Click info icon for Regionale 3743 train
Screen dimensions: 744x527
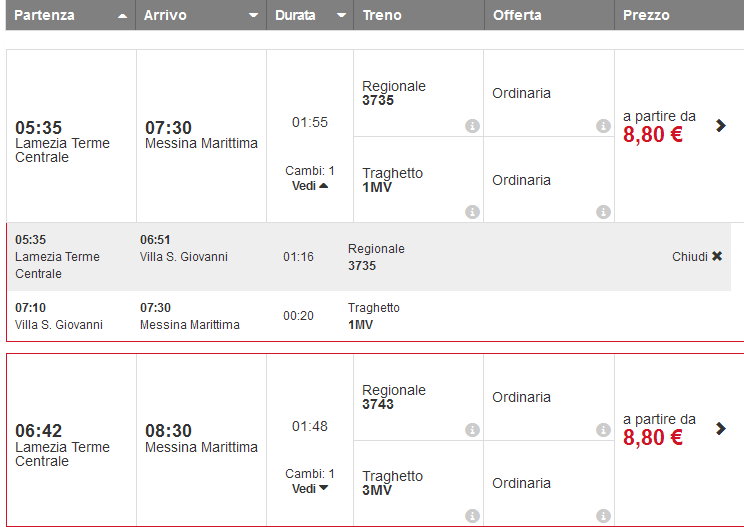click(472, 430)
